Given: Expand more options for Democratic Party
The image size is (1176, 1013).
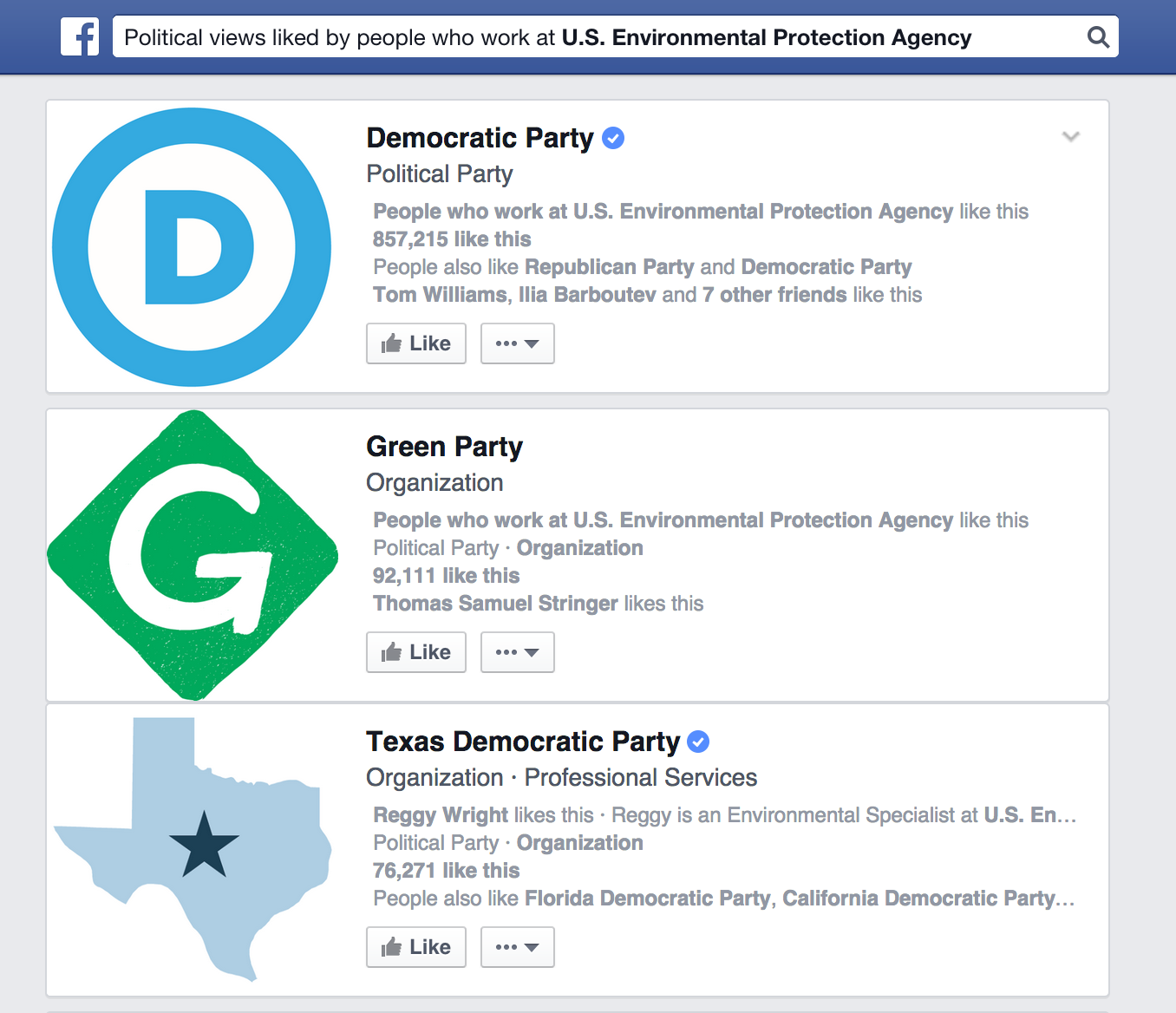Looking at the screenshot, I should [x=518, y=343].
